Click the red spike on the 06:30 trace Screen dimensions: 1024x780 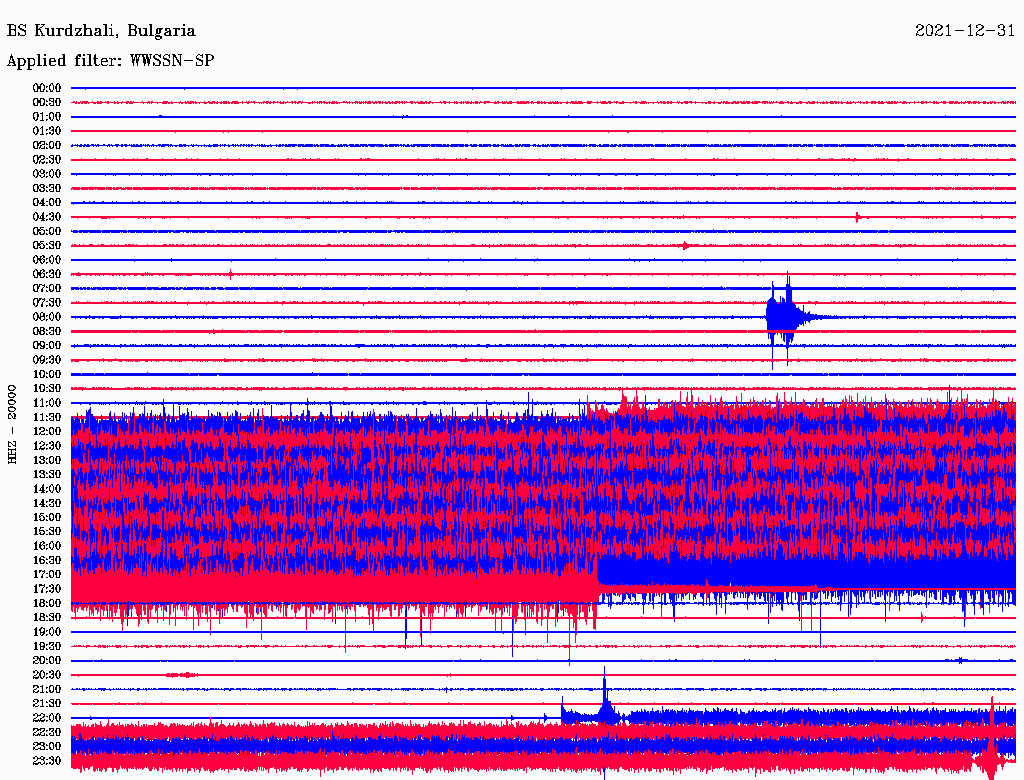coord(231,274)
